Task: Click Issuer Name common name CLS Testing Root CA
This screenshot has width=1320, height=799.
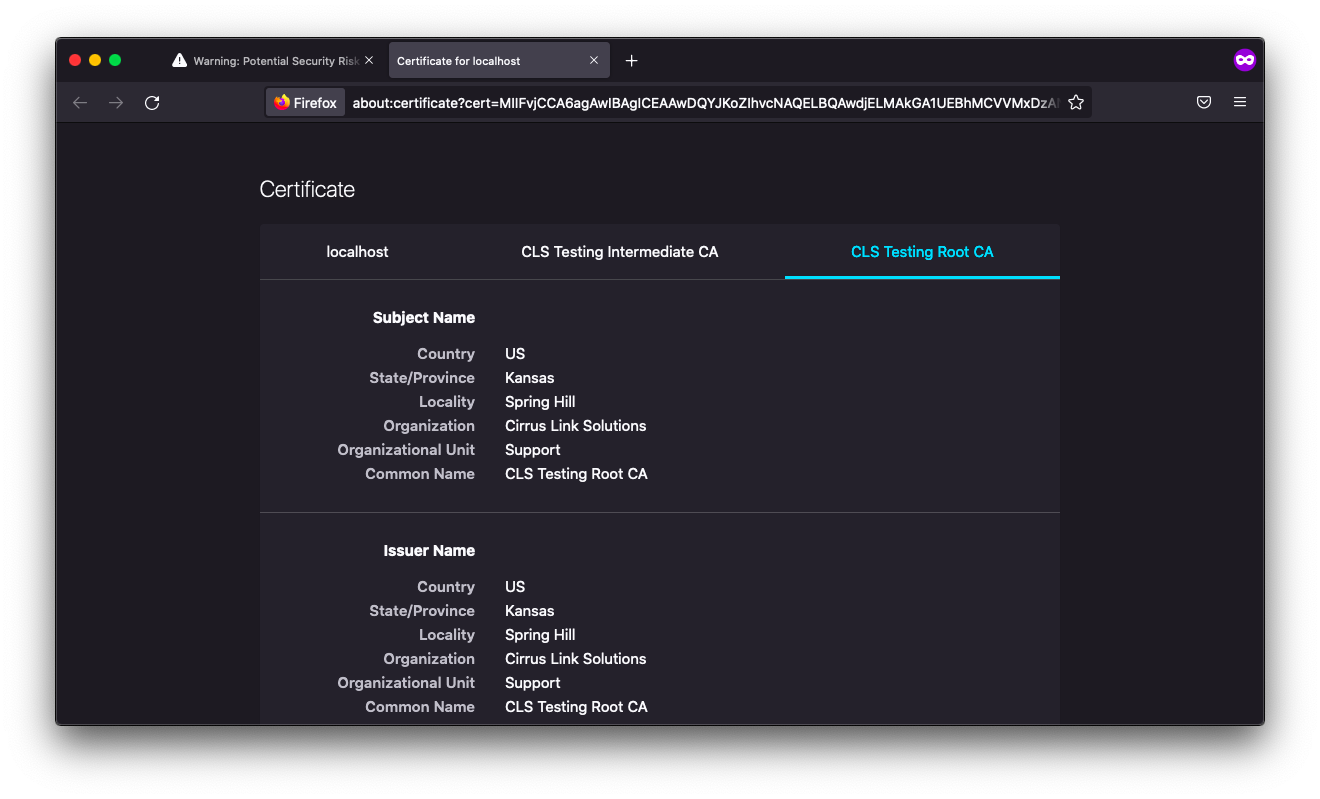Action: click(576, 707)
